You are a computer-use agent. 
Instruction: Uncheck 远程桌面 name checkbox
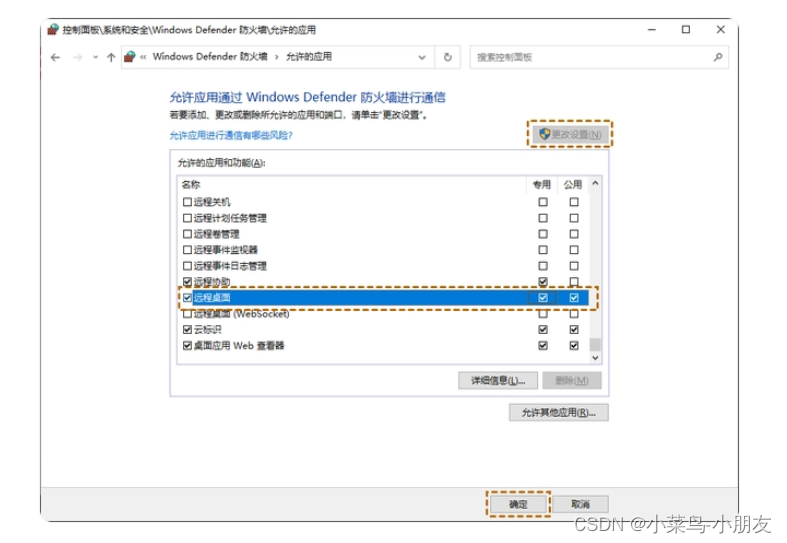pos(187,298)
